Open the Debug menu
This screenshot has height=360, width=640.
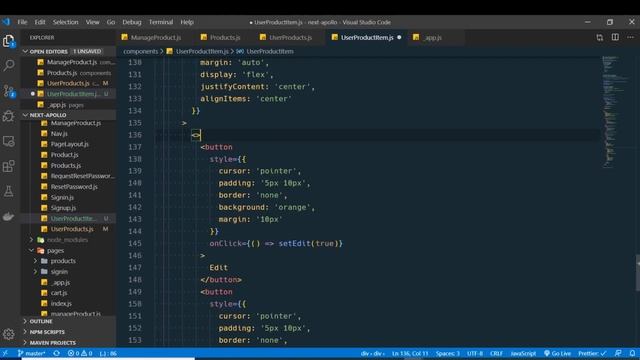132,22
